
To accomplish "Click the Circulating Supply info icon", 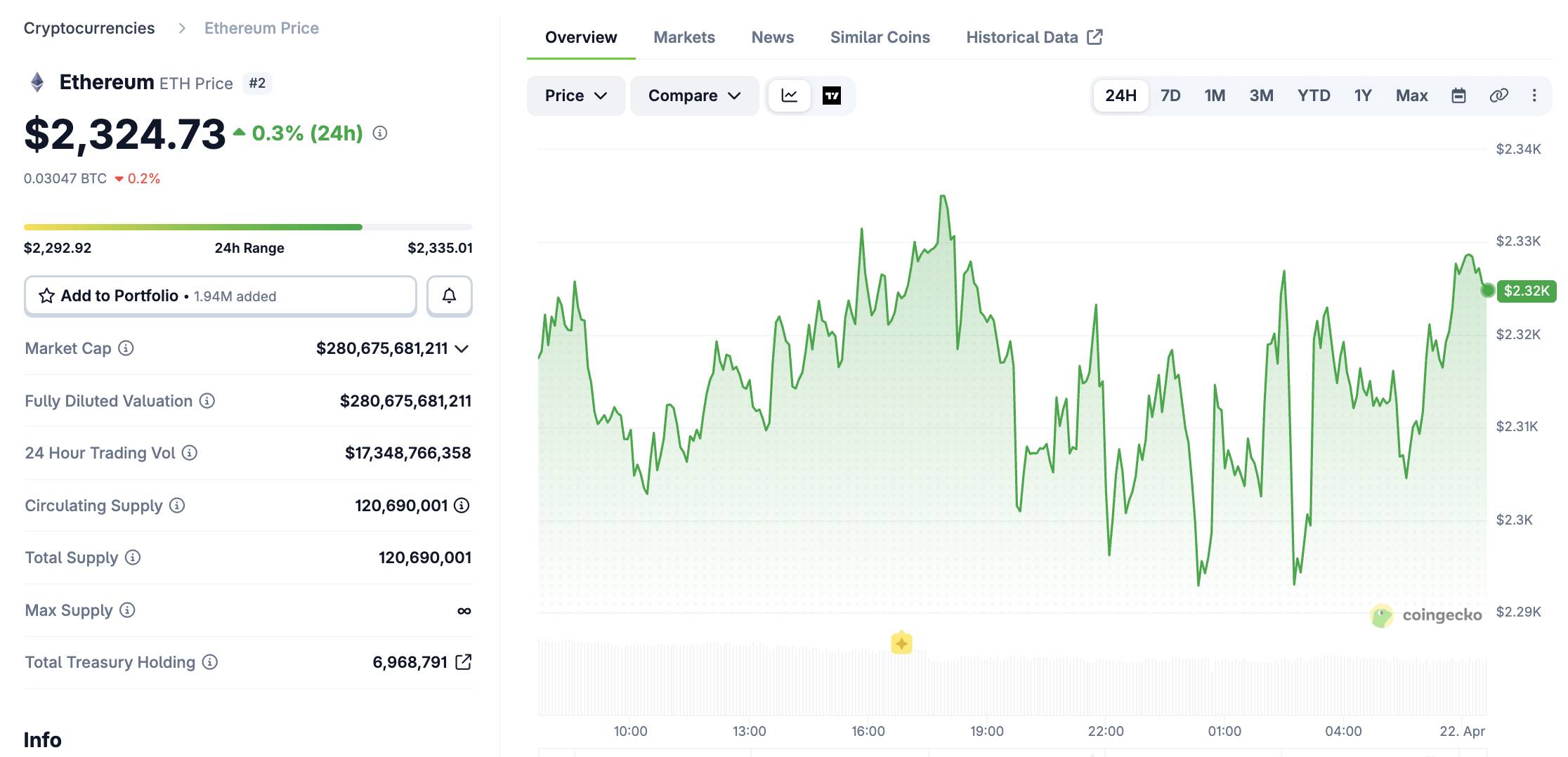I will (x=177, y=506).
